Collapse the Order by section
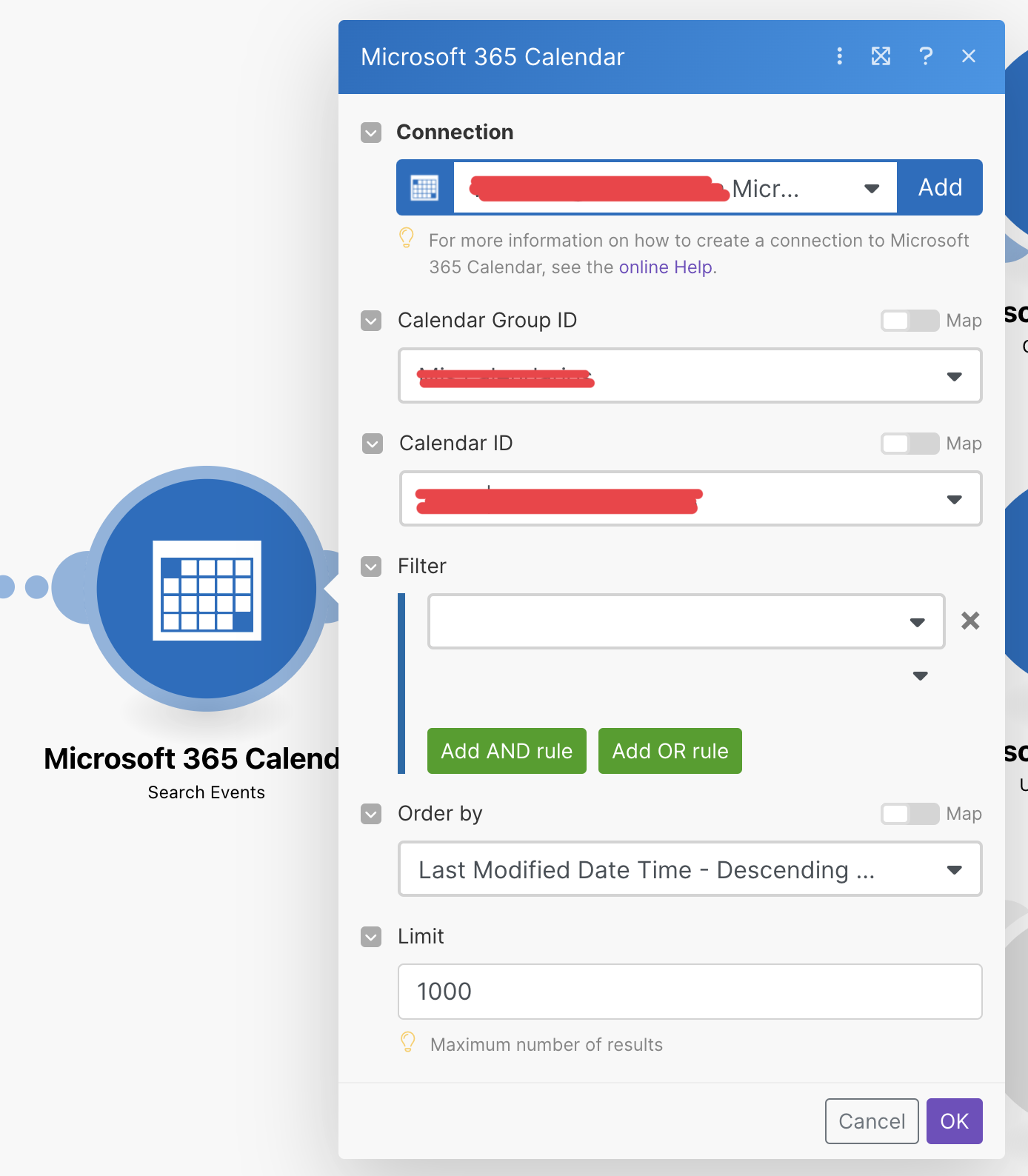 click(371, 814)
